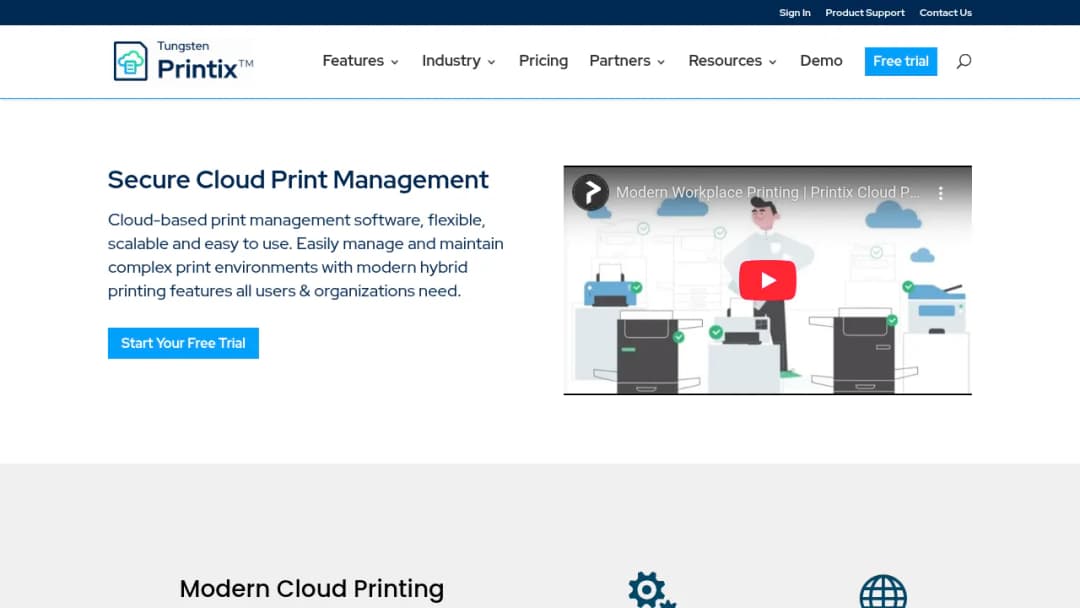Image resolution: width=1080 pixels, height=608 pixels.
Task: Click the Tungsten Printix logo
Action: pos(183,61)
